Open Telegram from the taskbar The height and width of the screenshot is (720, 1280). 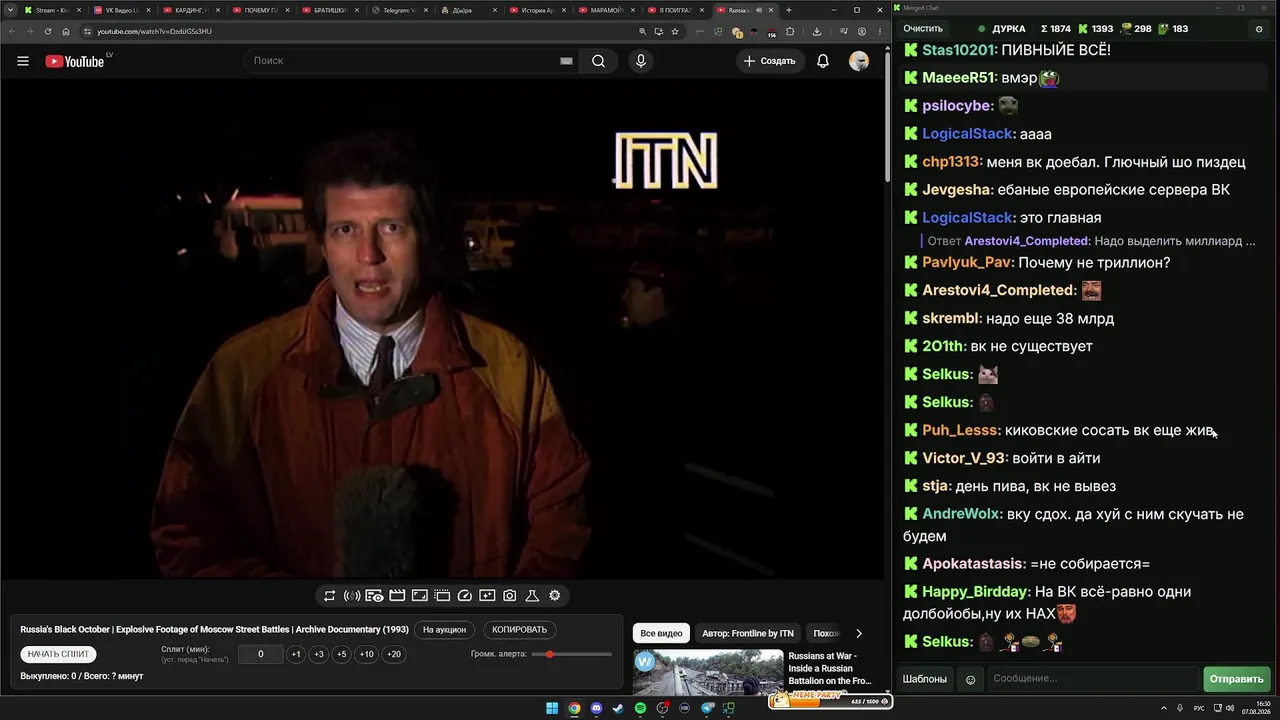(707, 708)
